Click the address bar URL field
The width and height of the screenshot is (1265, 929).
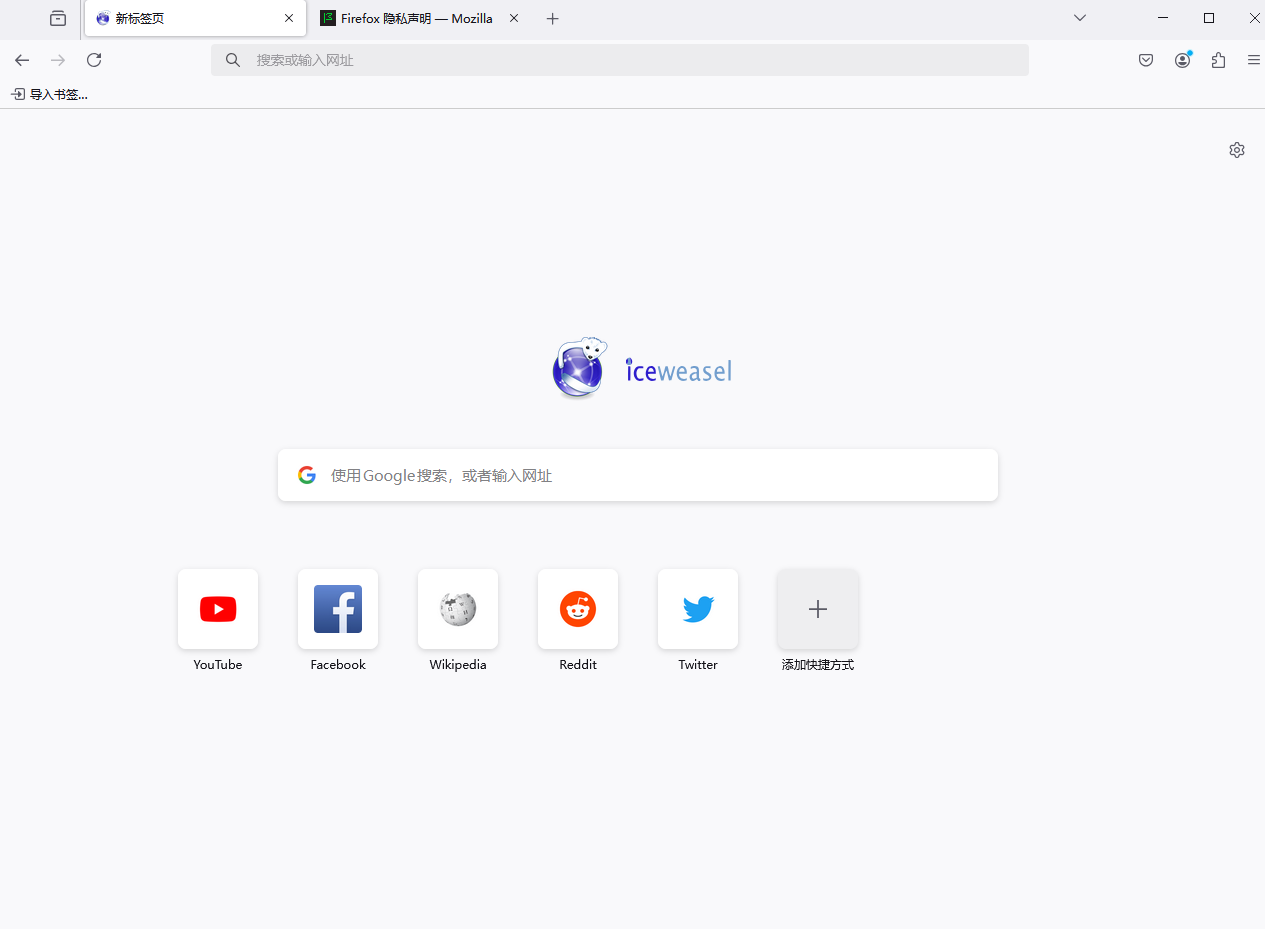coord(620,60)
